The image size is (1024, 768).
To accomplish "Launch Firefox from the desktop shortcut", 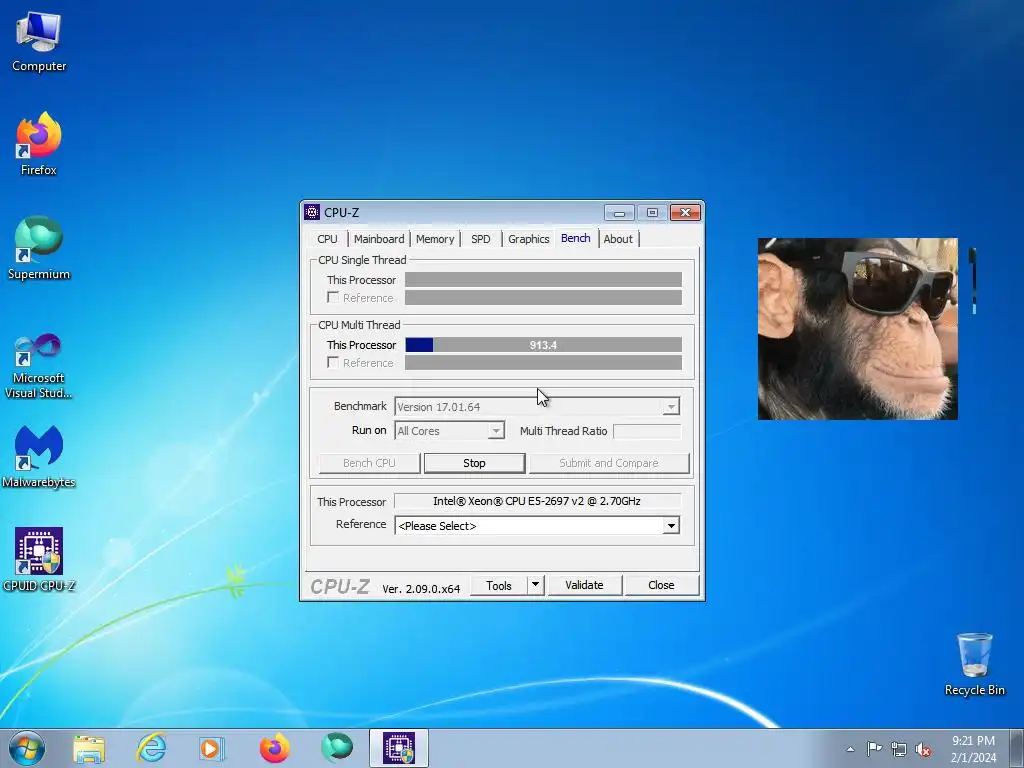I will click(x=39, y=144).
